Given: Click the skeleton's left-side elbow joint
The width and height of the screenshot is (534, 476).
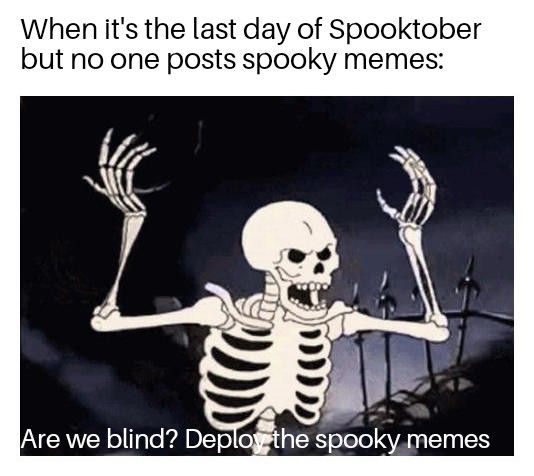Looking at the screenshot, I should tap(106, 317).
